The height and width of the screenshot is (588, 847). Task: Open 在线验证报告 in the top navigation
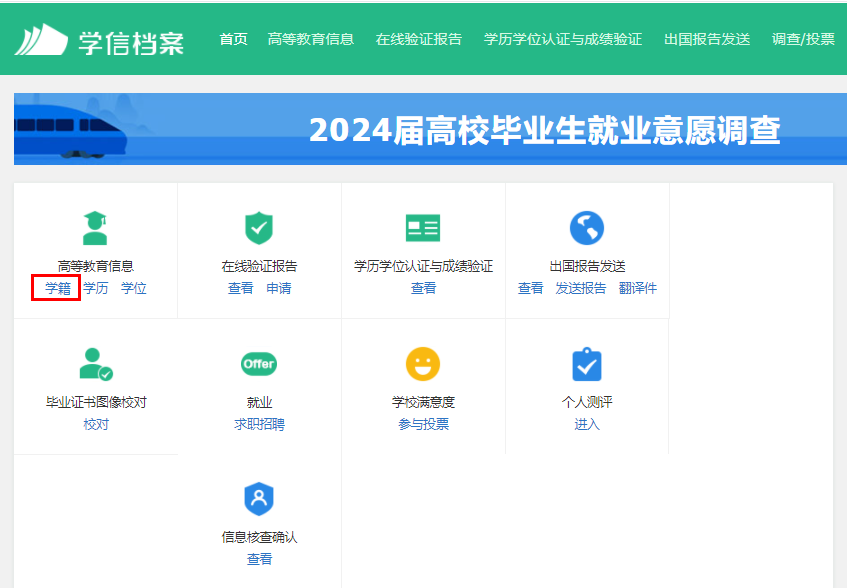419,39
